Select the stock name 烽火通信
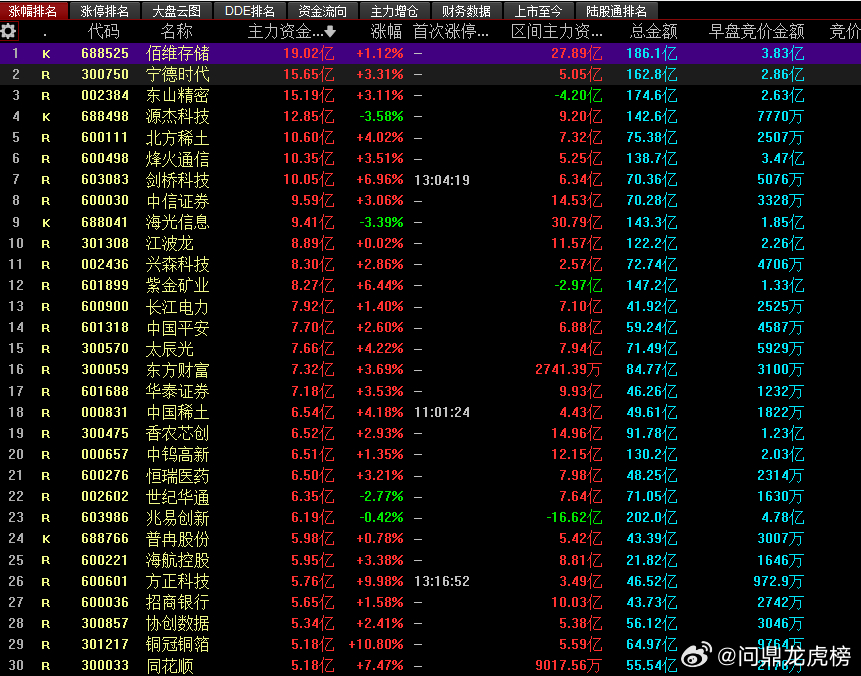The width and height of the screenshot is (861, 676). (177, 159)
